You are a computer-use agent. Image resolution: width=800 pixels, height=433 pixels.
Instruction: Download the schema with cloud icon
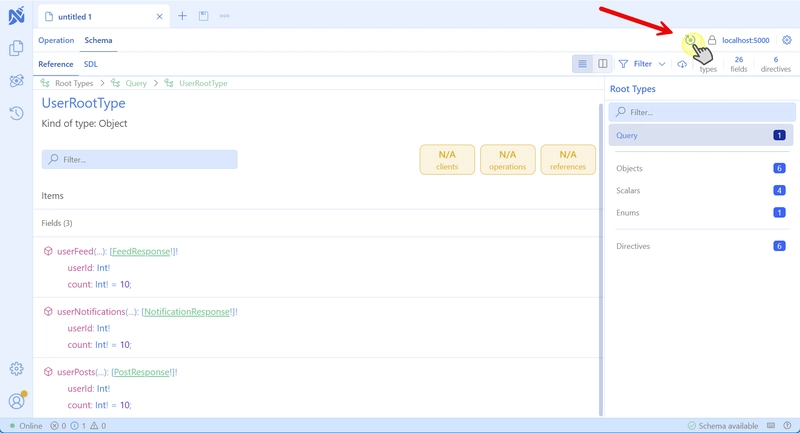[x=682, y=64]
